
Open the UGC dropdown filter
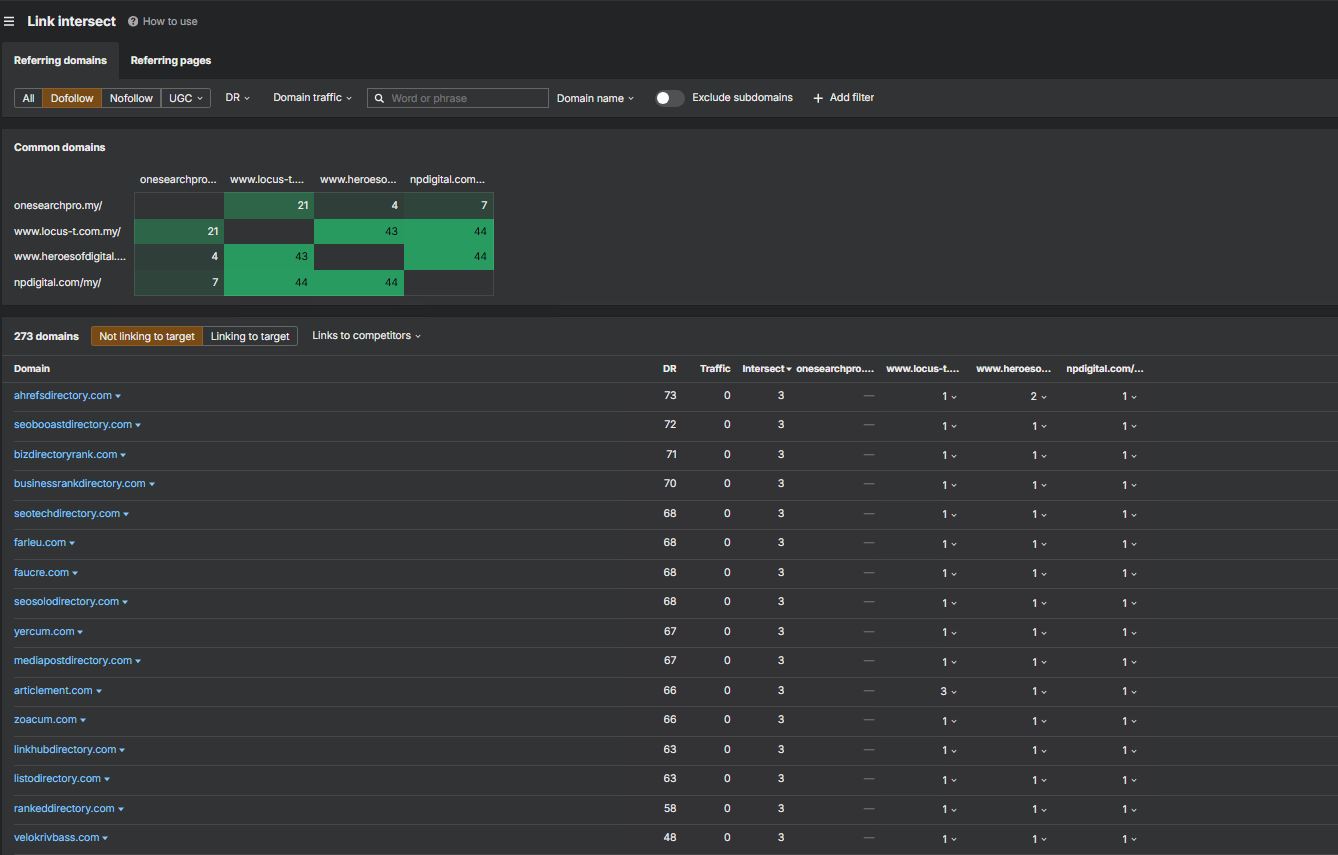pyautogui.click(x=185, y=98)
